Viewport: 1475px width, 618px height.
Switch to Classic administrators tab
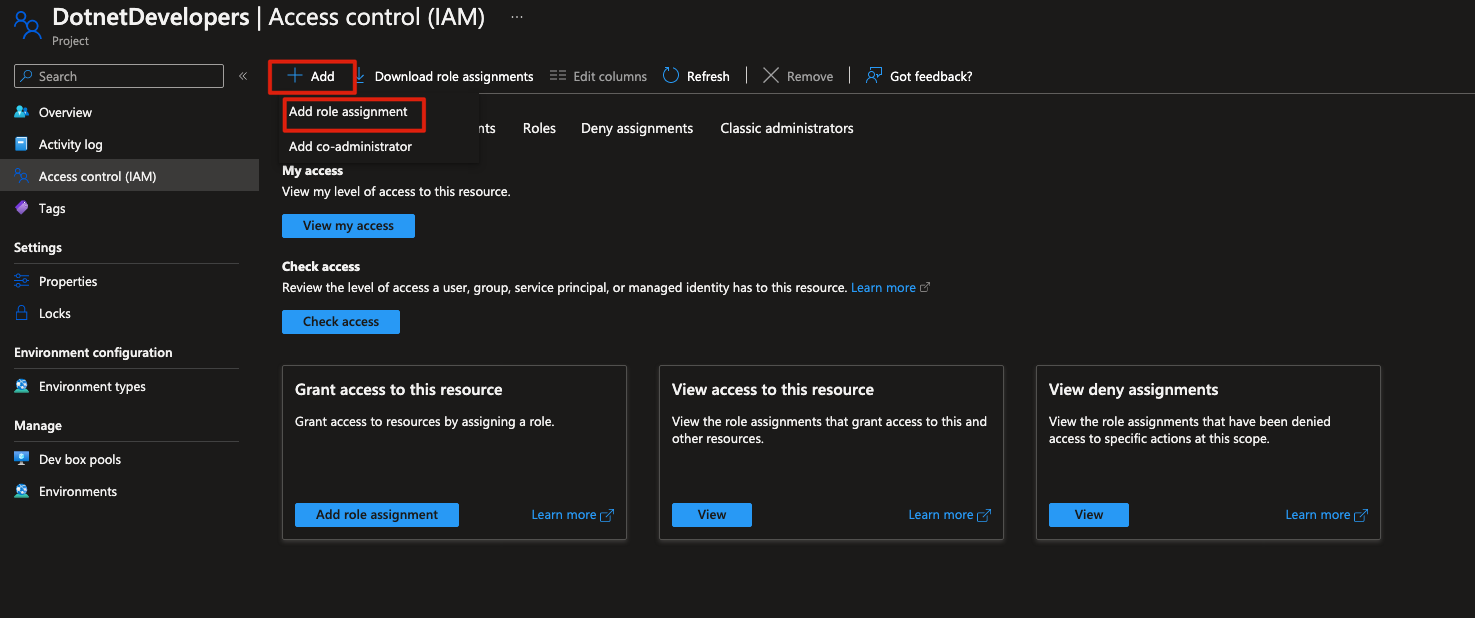(786, 128)
